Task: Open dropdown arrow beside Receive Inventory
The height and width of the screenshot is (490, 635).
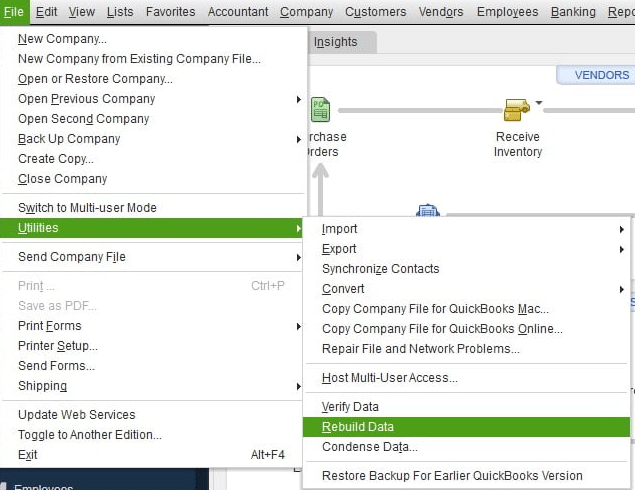Action: [540, 102]
